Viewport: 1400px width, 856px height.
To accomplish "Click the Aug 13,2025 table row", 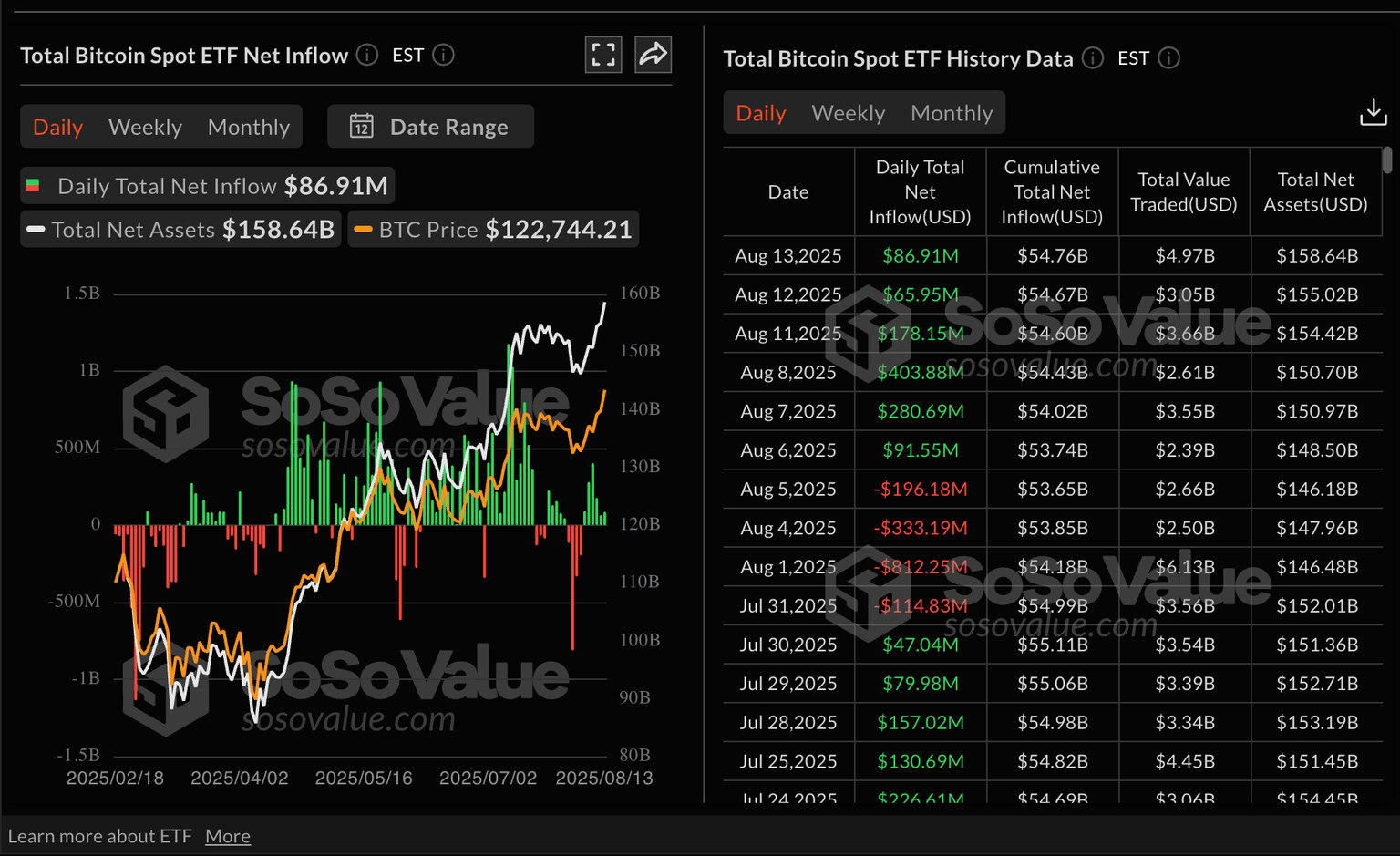I will [x=1052, y=256].
